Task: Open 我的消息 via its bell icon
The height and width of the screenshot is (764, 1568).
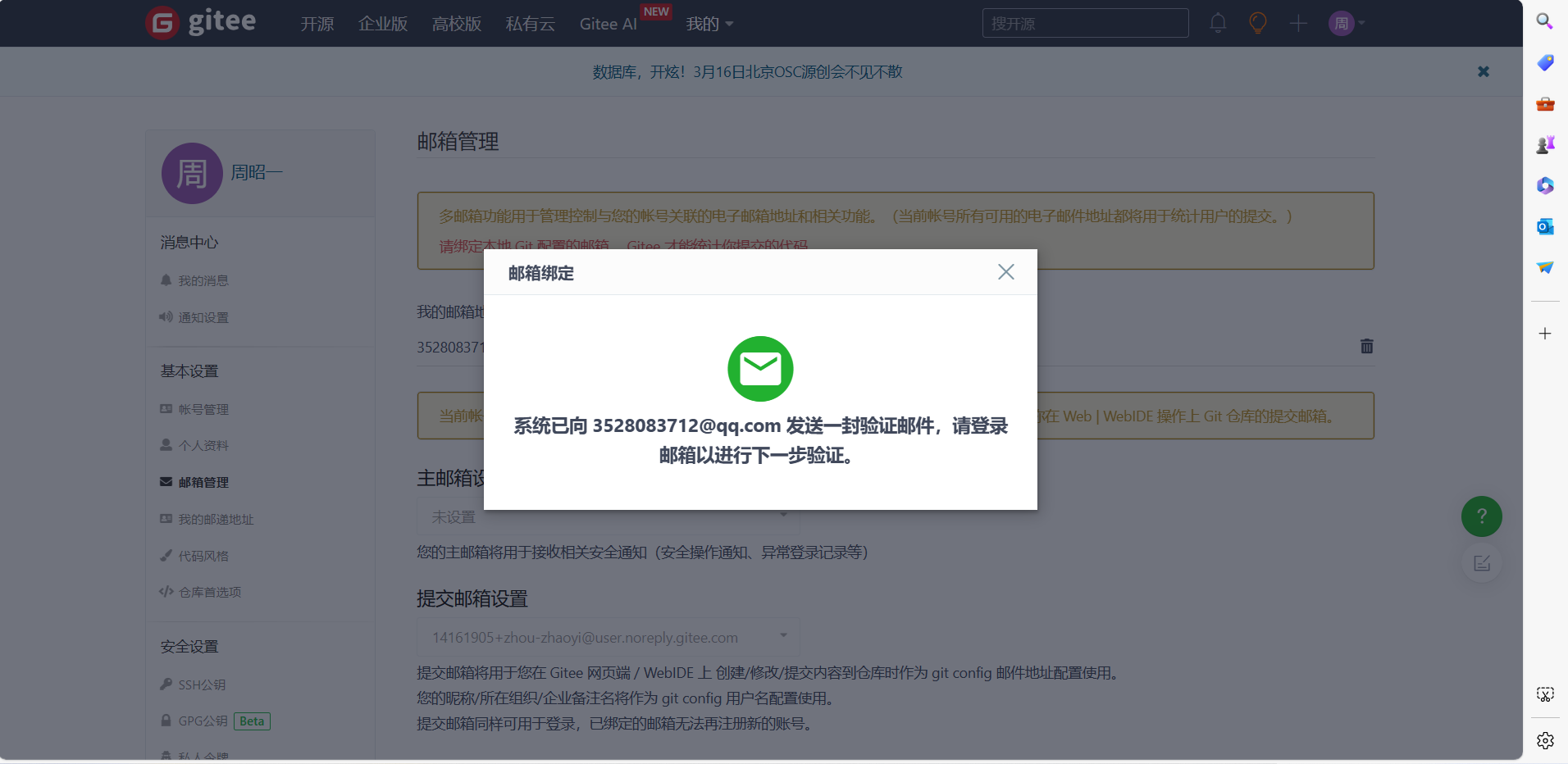Action: click(167, 280)
